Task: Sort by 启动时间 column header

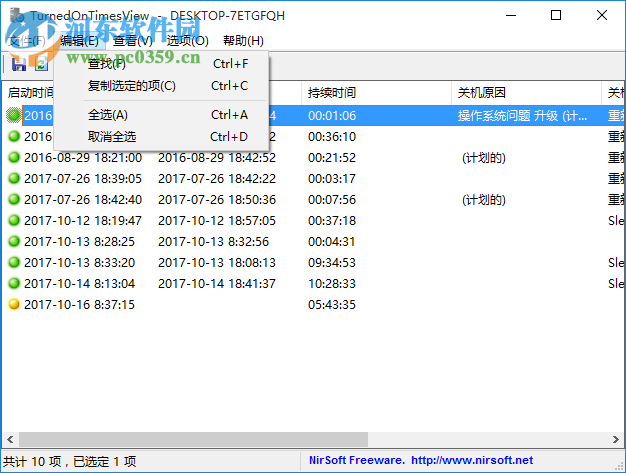Action: pyautogui.click(x=29, y=93)
